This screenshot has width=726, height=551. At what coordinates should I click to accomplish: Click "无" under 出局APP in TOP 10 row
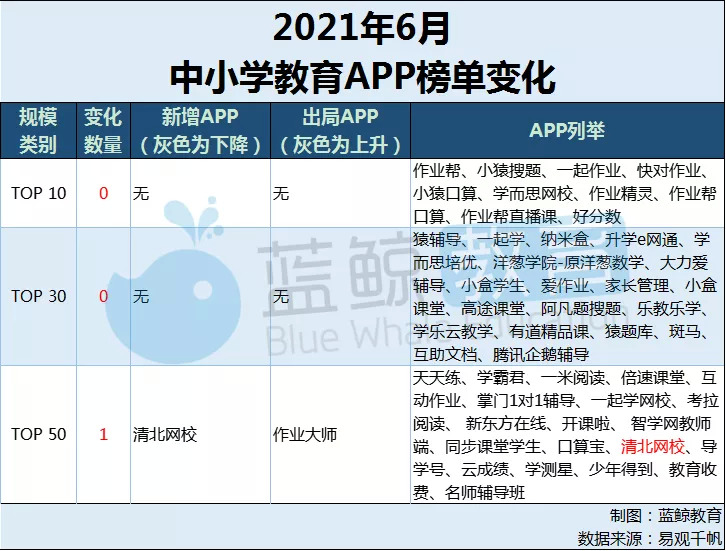(281, 193)
